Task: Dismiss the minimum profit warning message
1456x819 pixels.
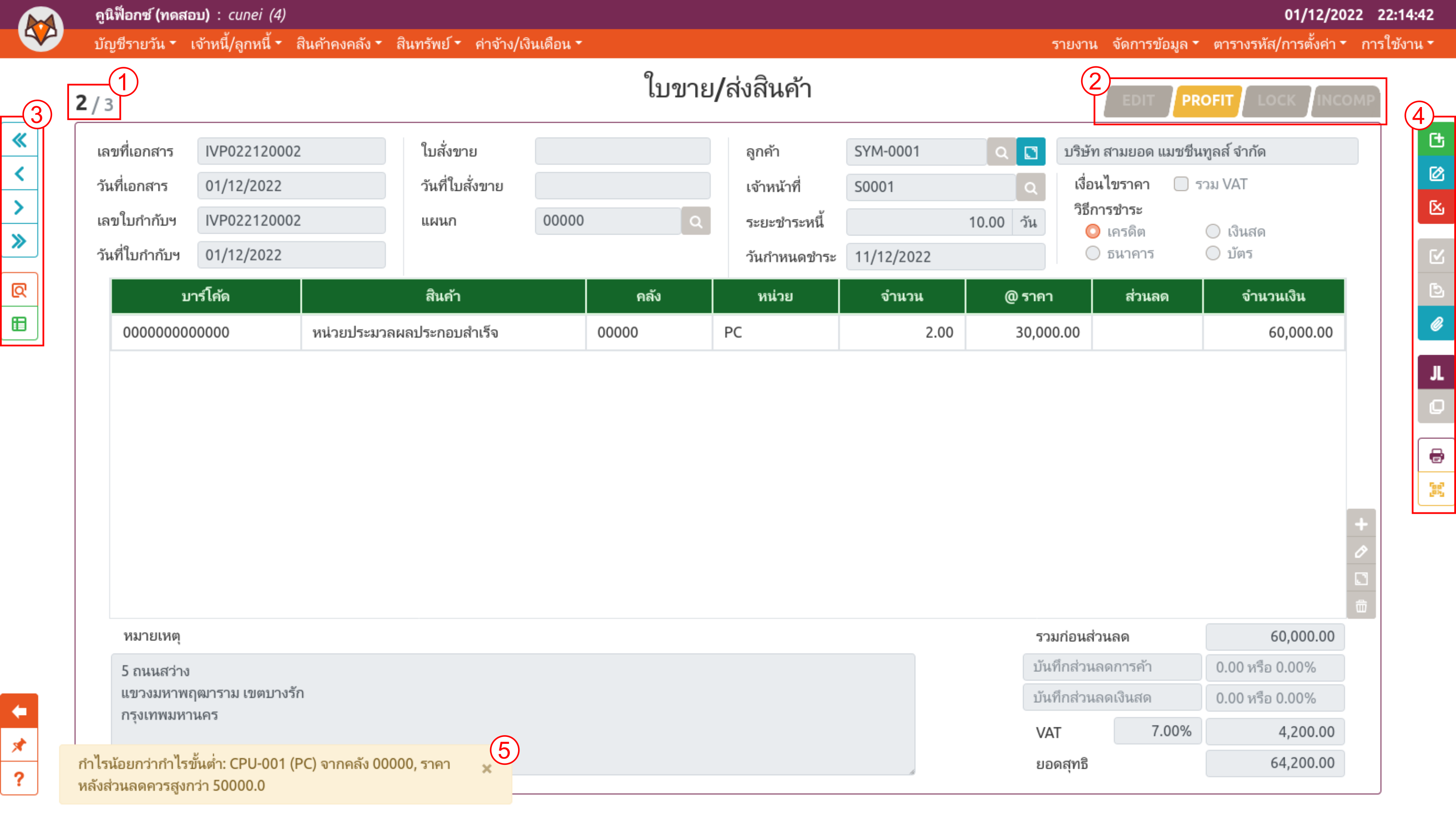Action: 486,769
